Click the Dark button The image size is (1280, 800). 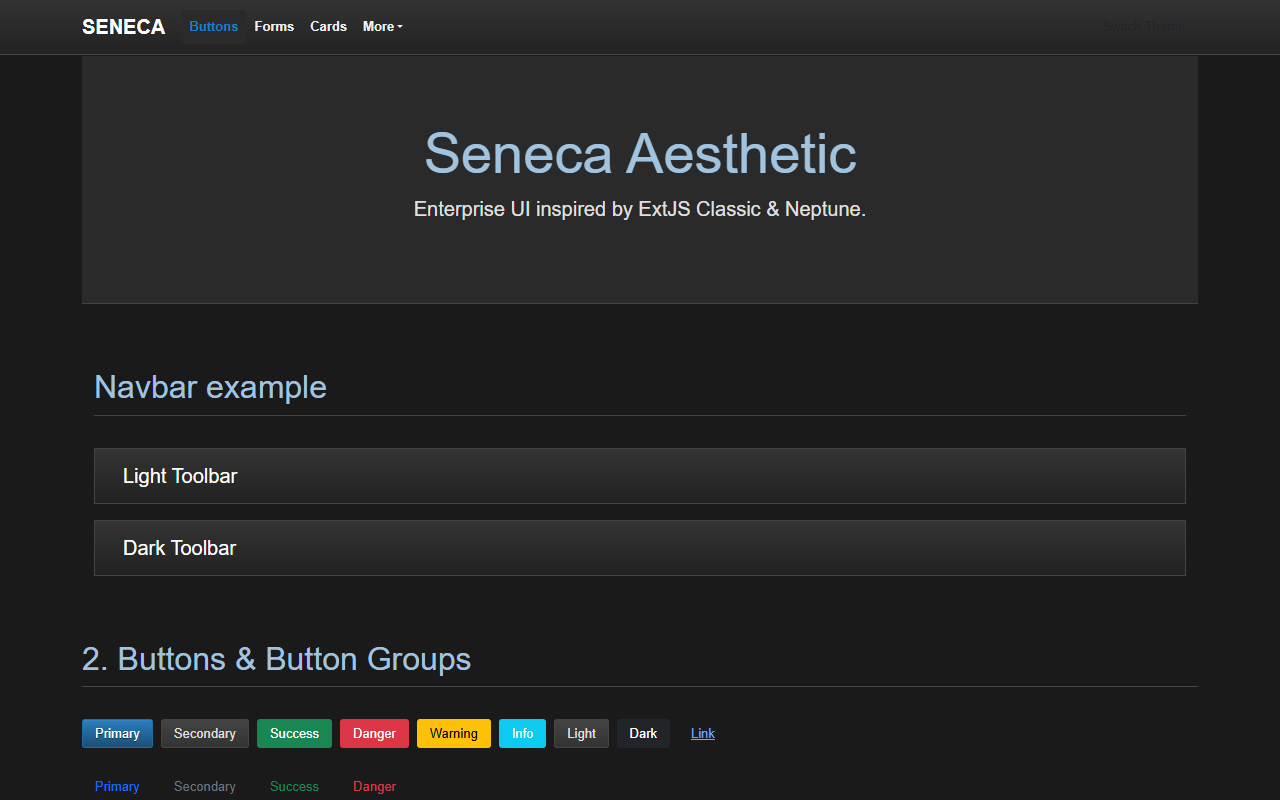[x=643, y=734]
